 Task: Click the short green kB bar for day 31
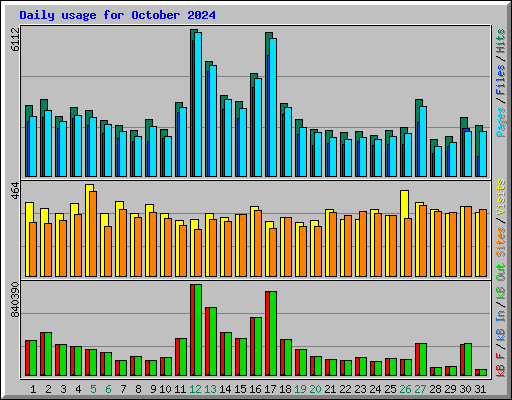pyautogui.click(x=483, y=372)
